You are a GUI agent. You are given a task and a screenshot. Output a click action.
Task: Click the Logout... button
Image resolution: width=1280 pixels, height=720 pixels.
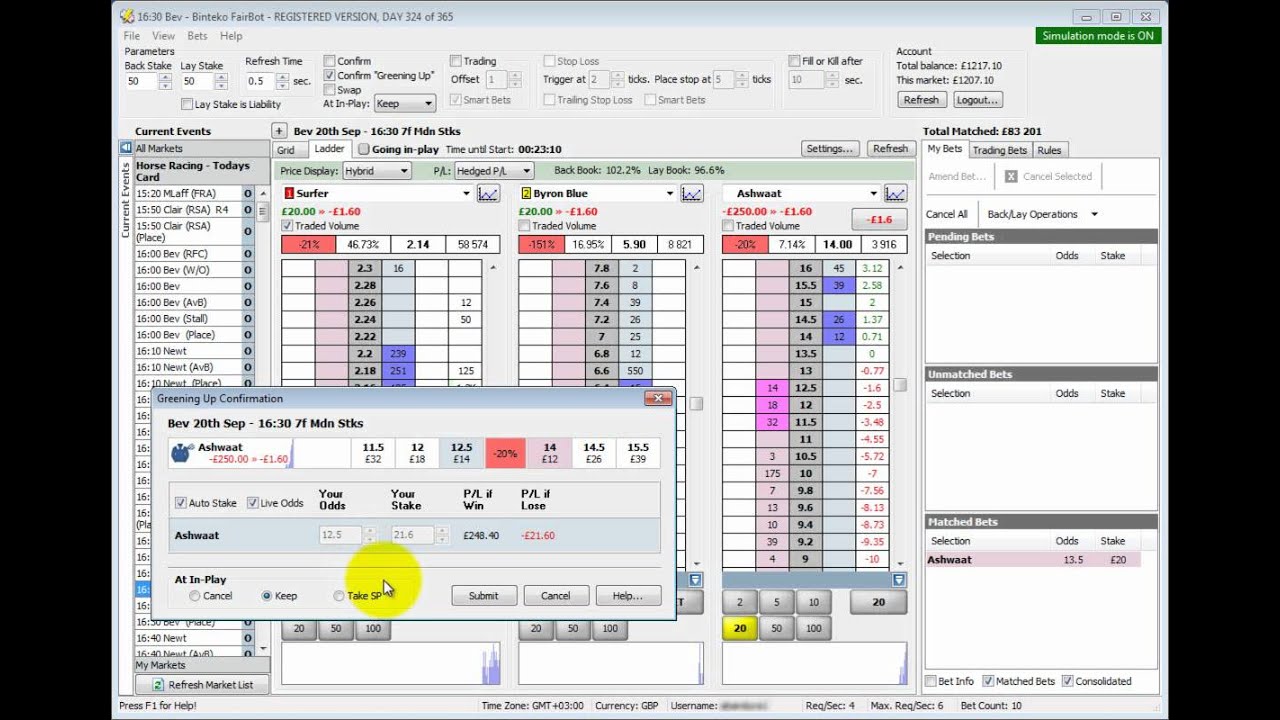click(976, 100)
